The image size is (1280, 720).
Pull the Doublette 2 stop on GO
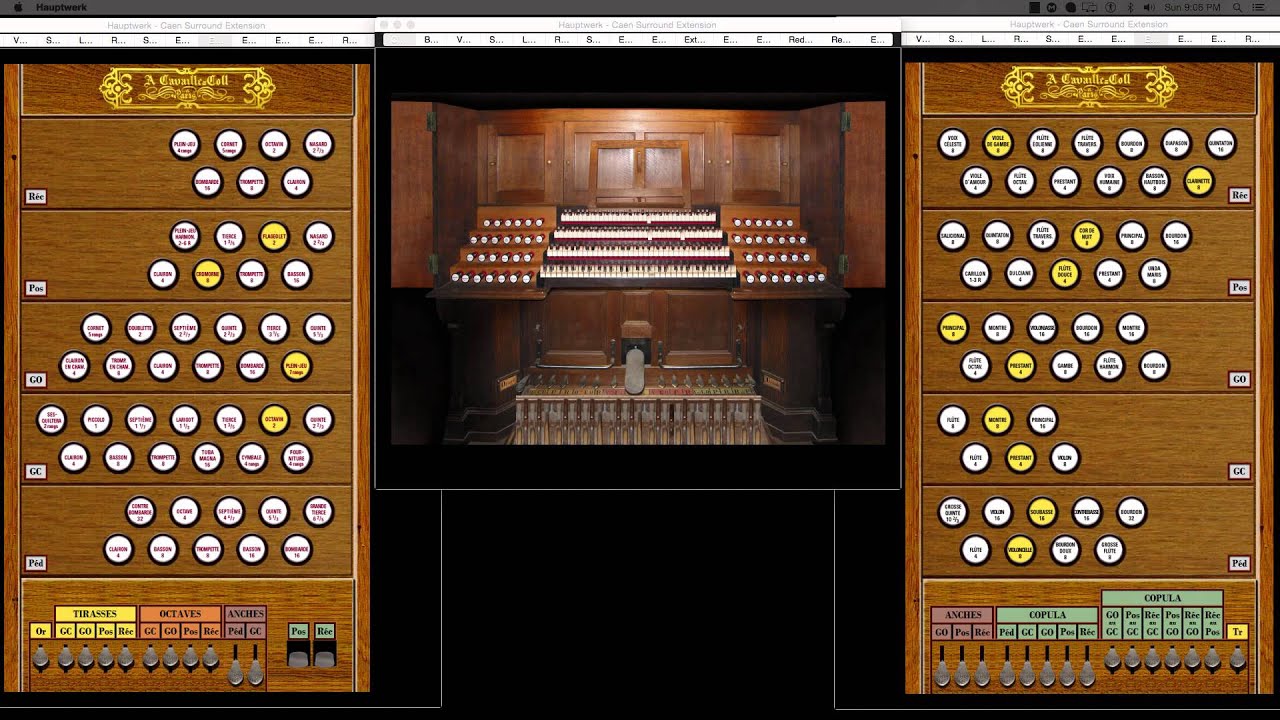tap(140, 329)
